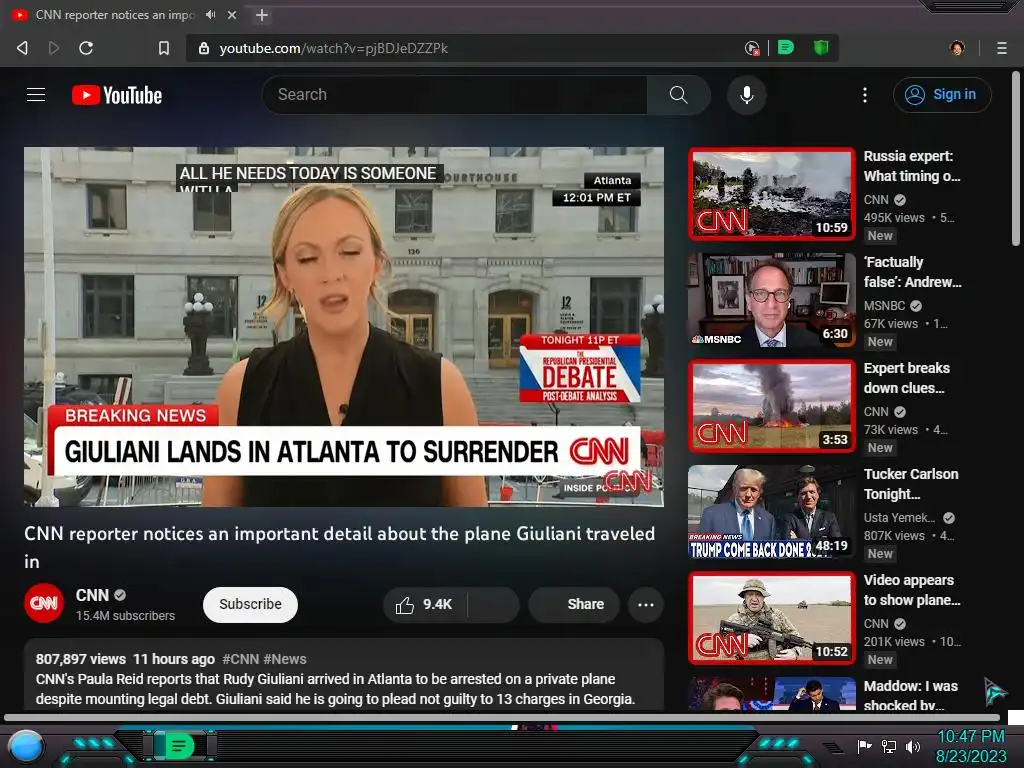Viewport: 1024px width, 768px height.
Task: Subscribe to the CNN channel
Action: 250,605
